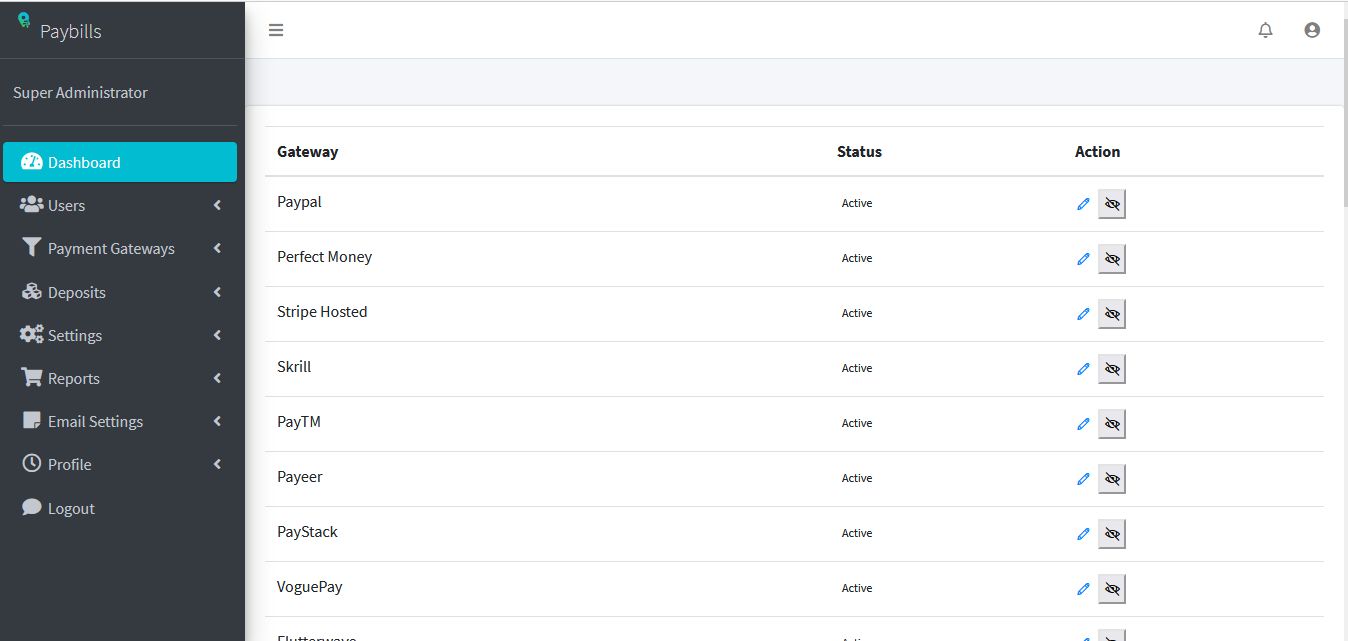Click the Payeer gateway name
The width and height of the screenshot is (1348, 641).
[x=300, y=477]
